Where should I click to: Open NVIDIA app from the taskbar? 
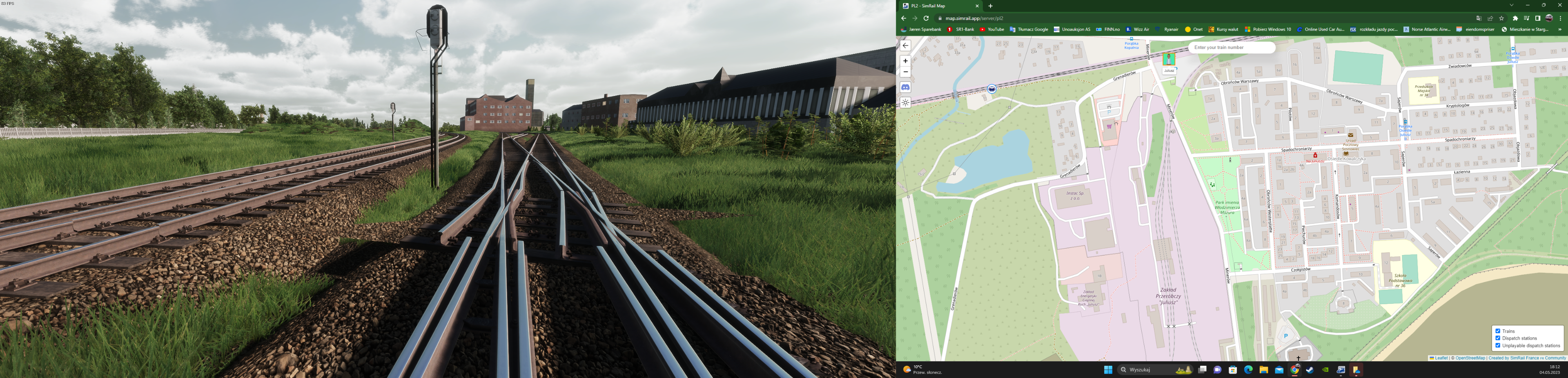[x=1325, y=369]
